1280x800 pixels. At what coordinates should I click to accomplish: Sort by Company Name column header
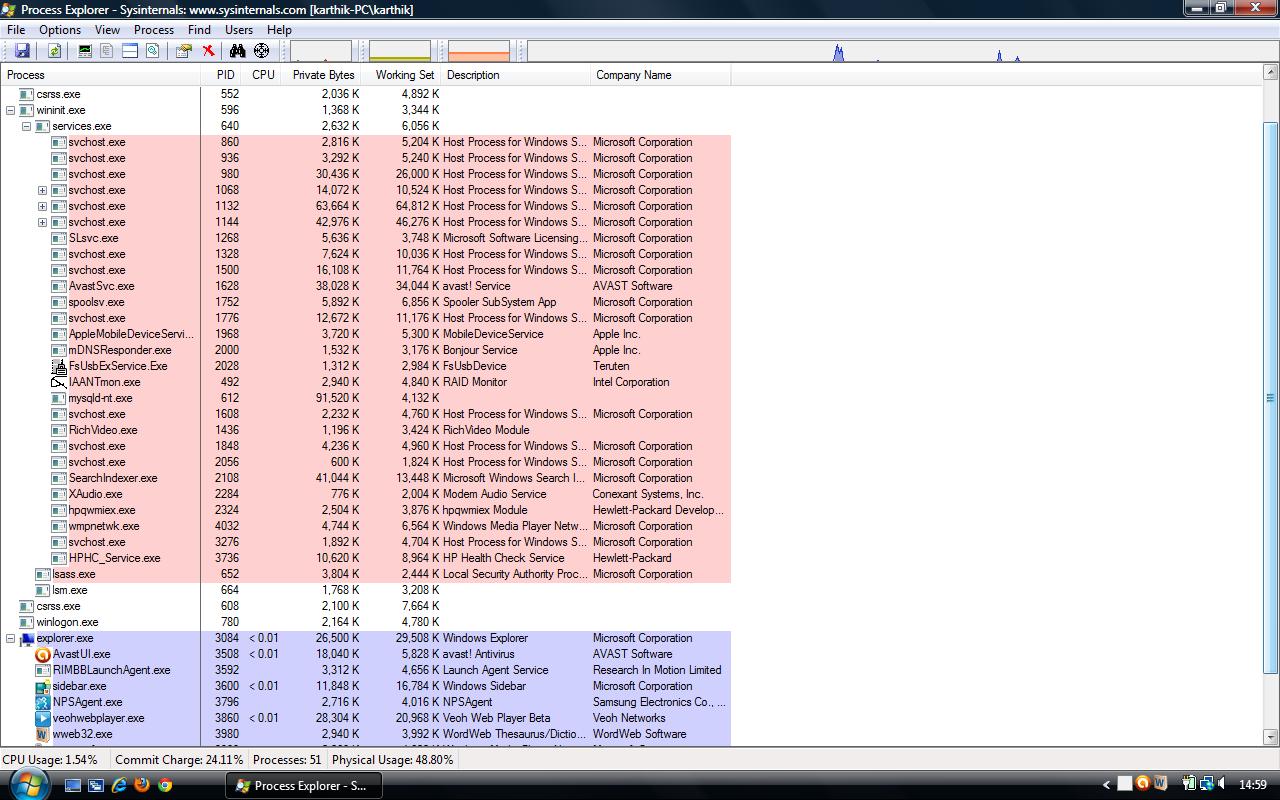click(633, 75)
